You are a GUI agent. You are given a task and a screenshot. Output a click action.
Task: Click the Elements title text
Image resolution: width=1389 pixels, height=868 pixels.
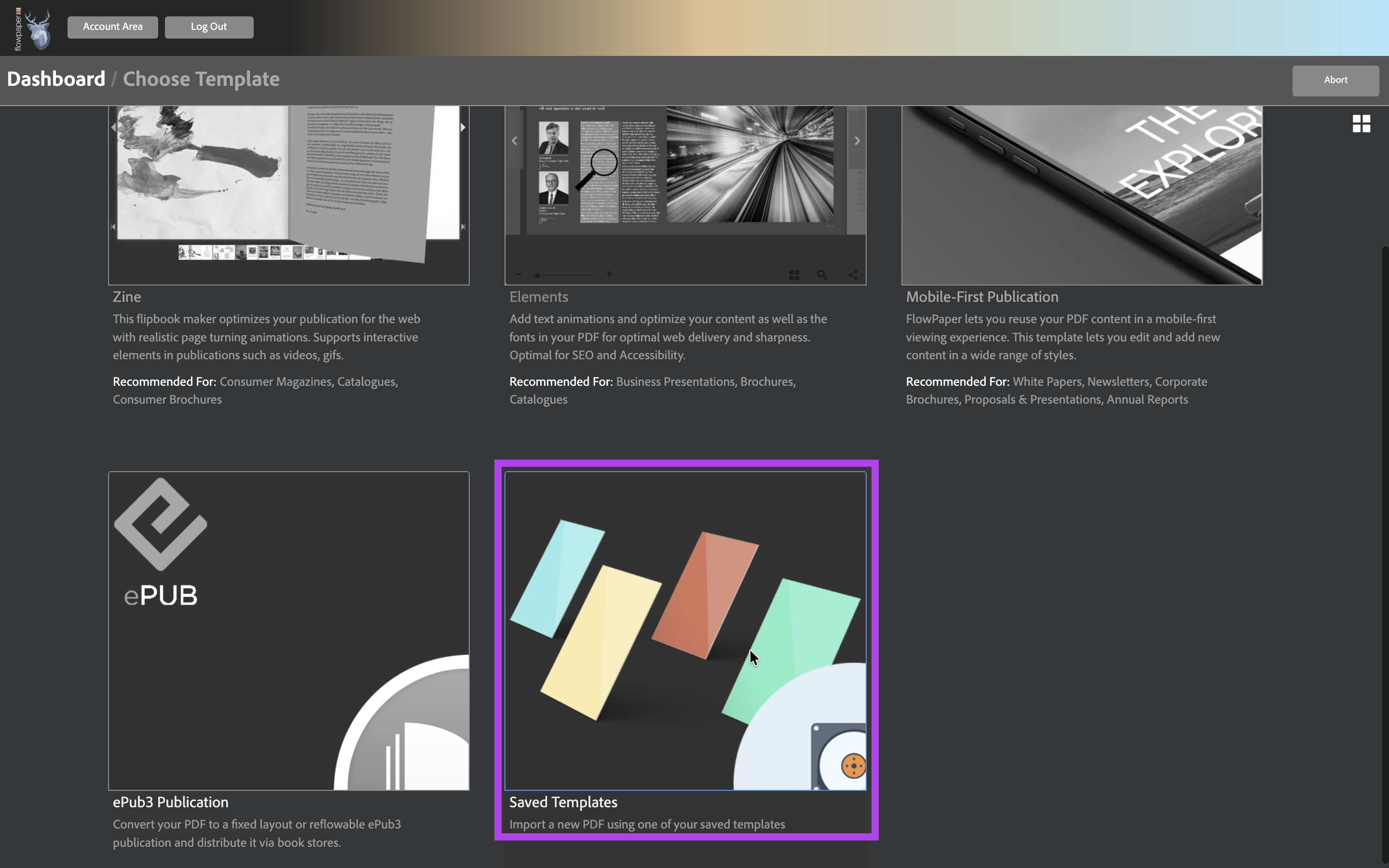pyautogui.click(x=538, y=297)
